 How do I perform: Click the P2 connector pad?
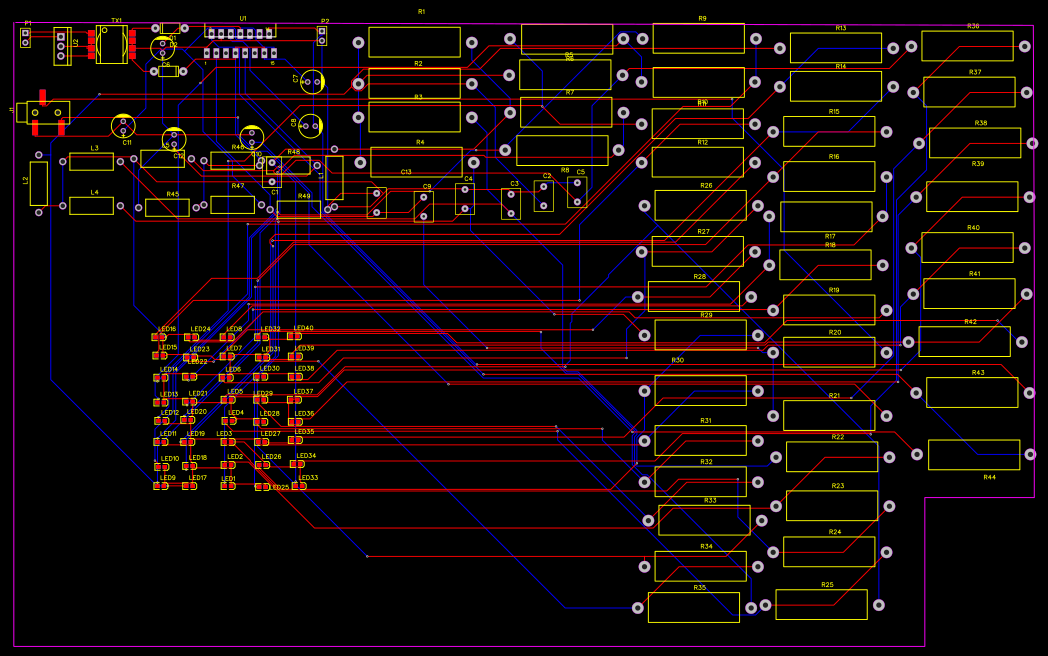(323, 34)
